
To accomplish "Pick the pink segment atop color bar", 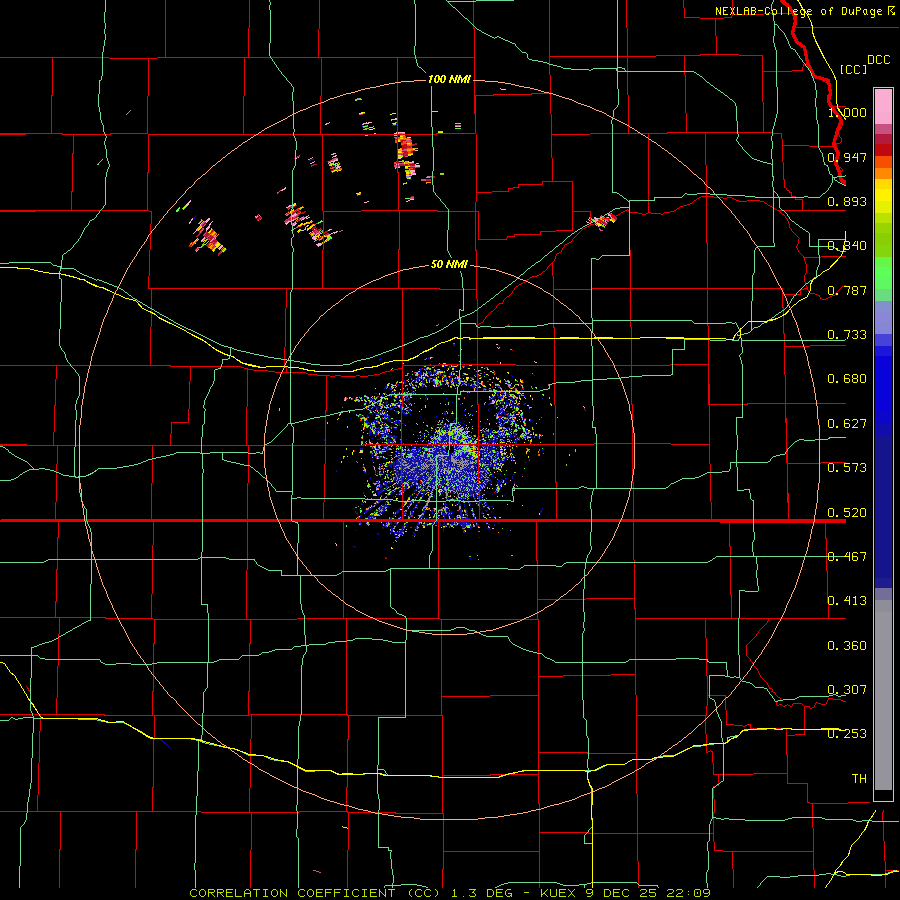I will click(x=883, y=107).
